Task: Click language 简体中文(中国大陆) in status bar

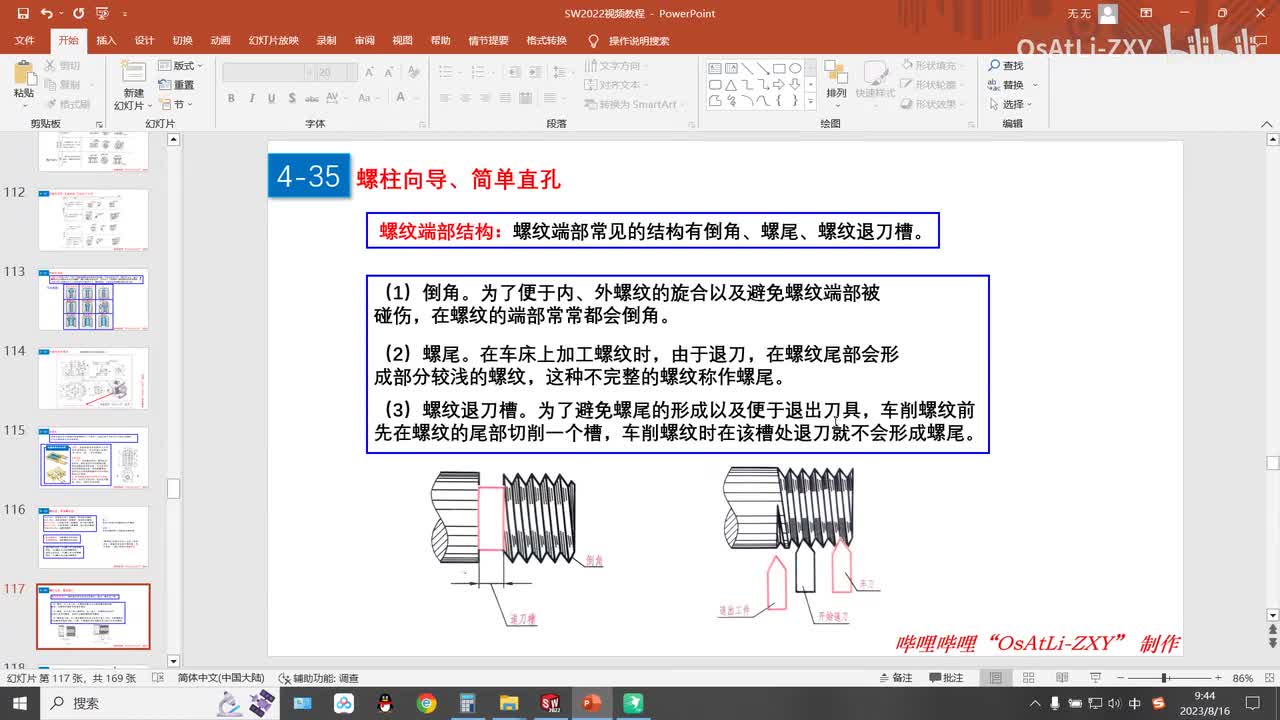Action: (221, 678)
